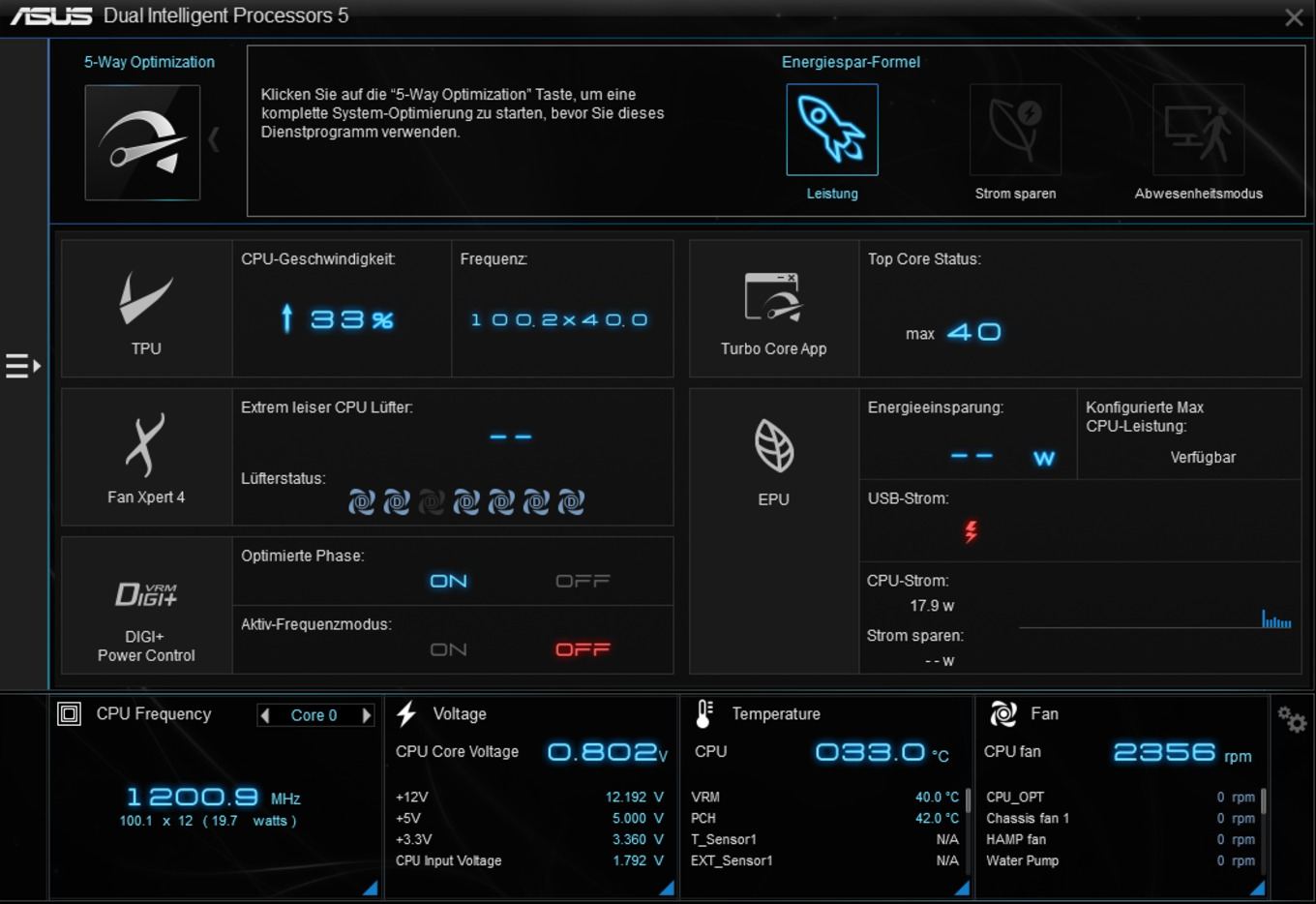Expand the Voltage panel corner arrow
The width and height of the screenshot is (1316, 904).
click(x=666, y=888)
